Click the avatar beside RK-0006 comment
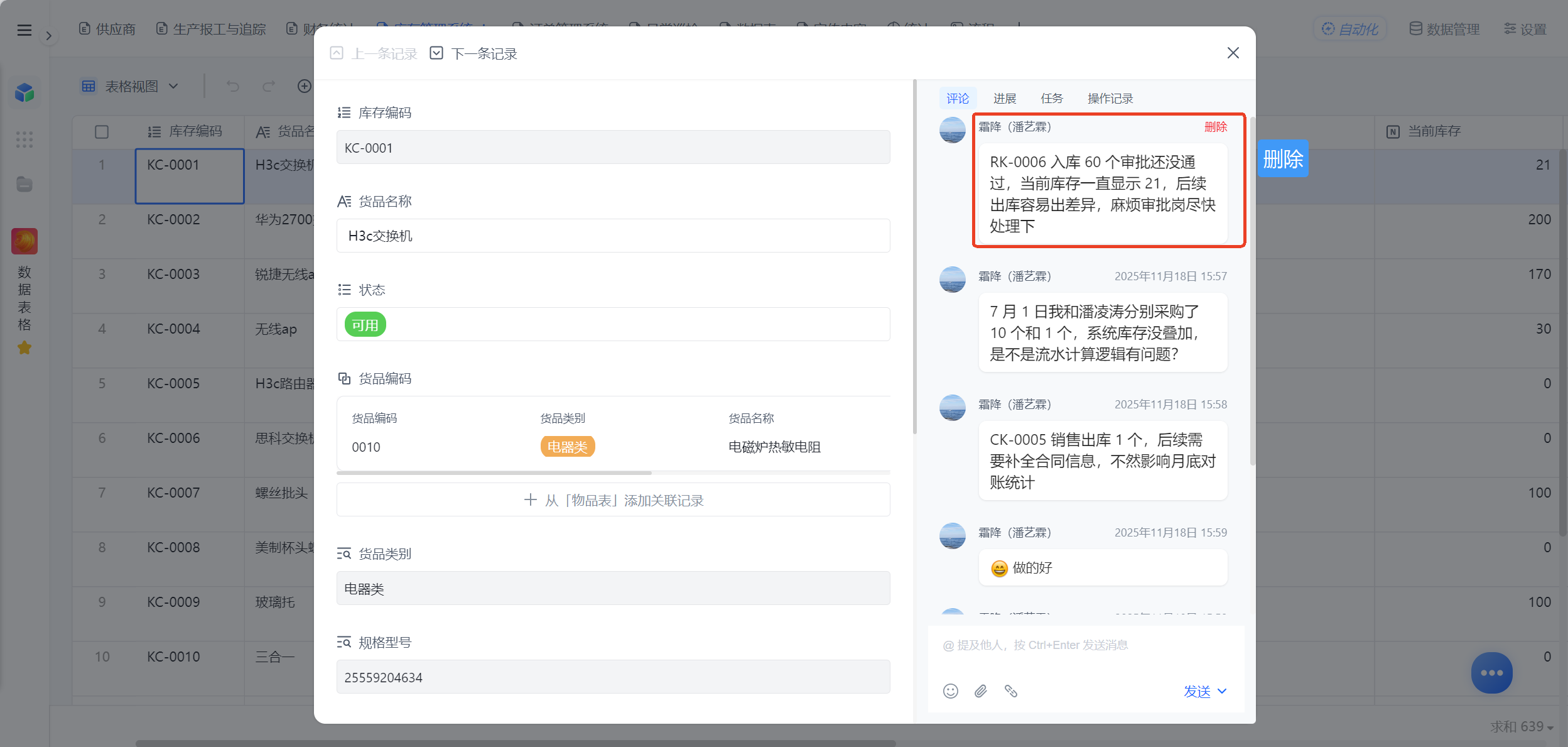This screenshot has width=1568, height=747. 952,130
